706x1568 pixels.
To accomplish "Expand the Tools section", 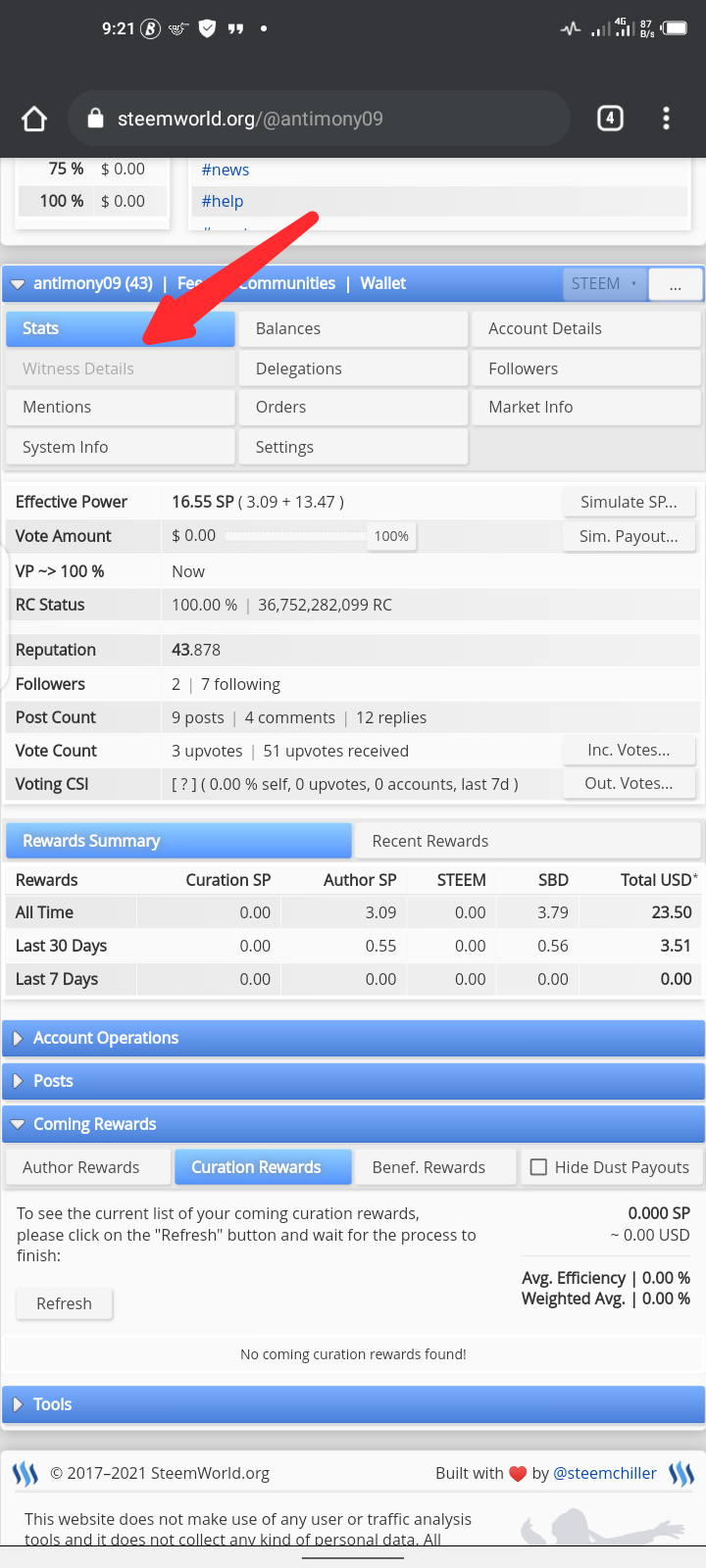I will pos(353,1404).
